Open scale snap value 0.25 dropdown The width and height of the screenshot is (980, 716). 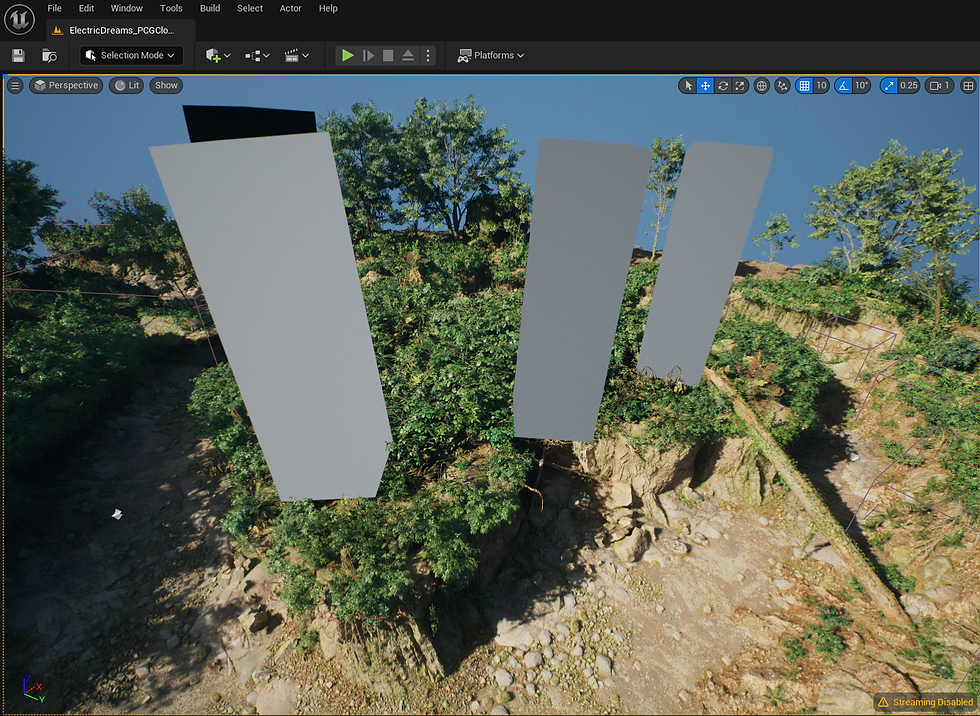click(x=909, y=86)
